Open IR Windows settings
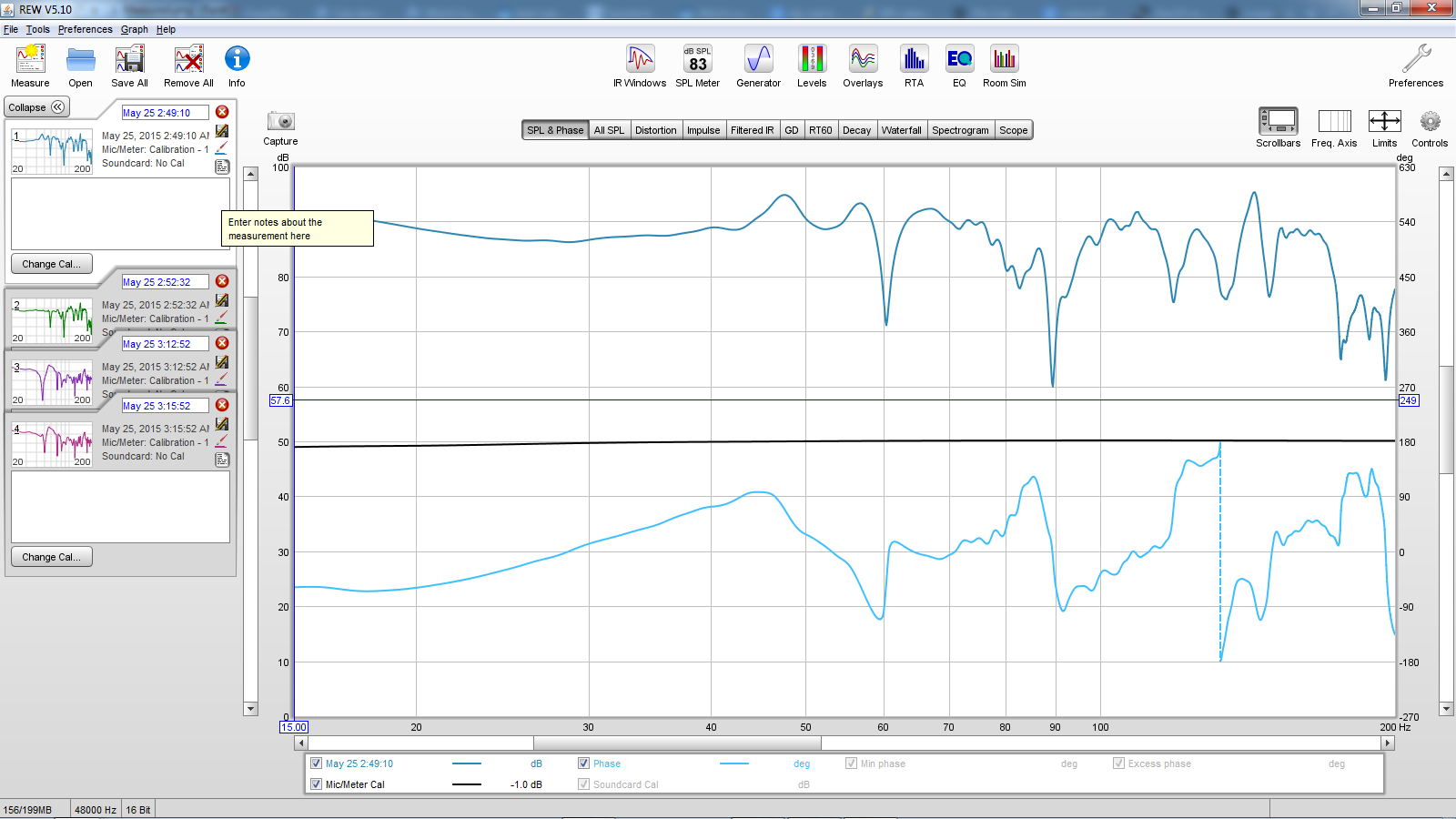 click(640, 66)
